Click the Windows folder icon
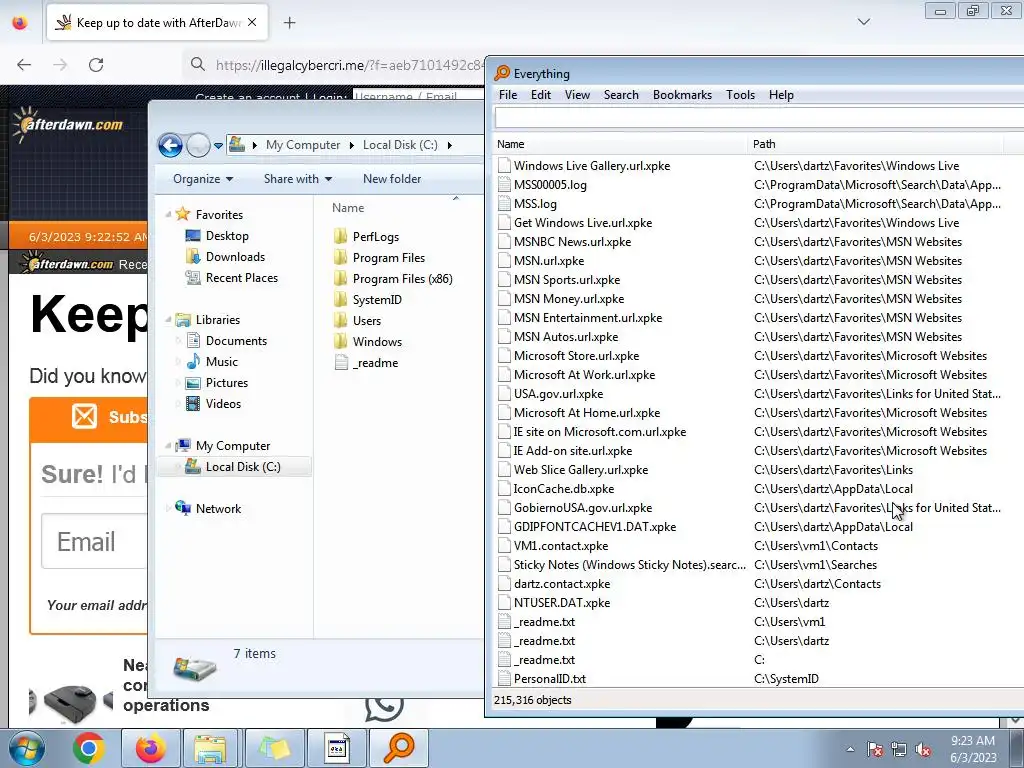The width and height of the screenshot is (1024, 768). (340, 342)
